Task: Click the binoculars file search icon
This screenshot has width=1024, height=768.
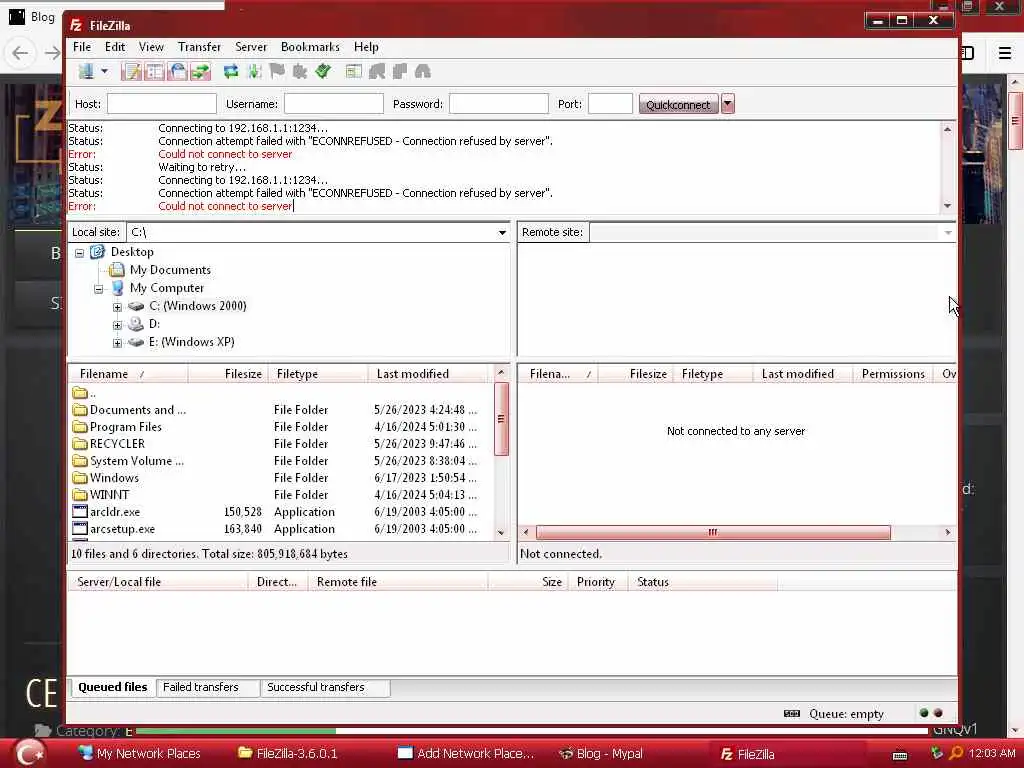Action: coord(423,71)
